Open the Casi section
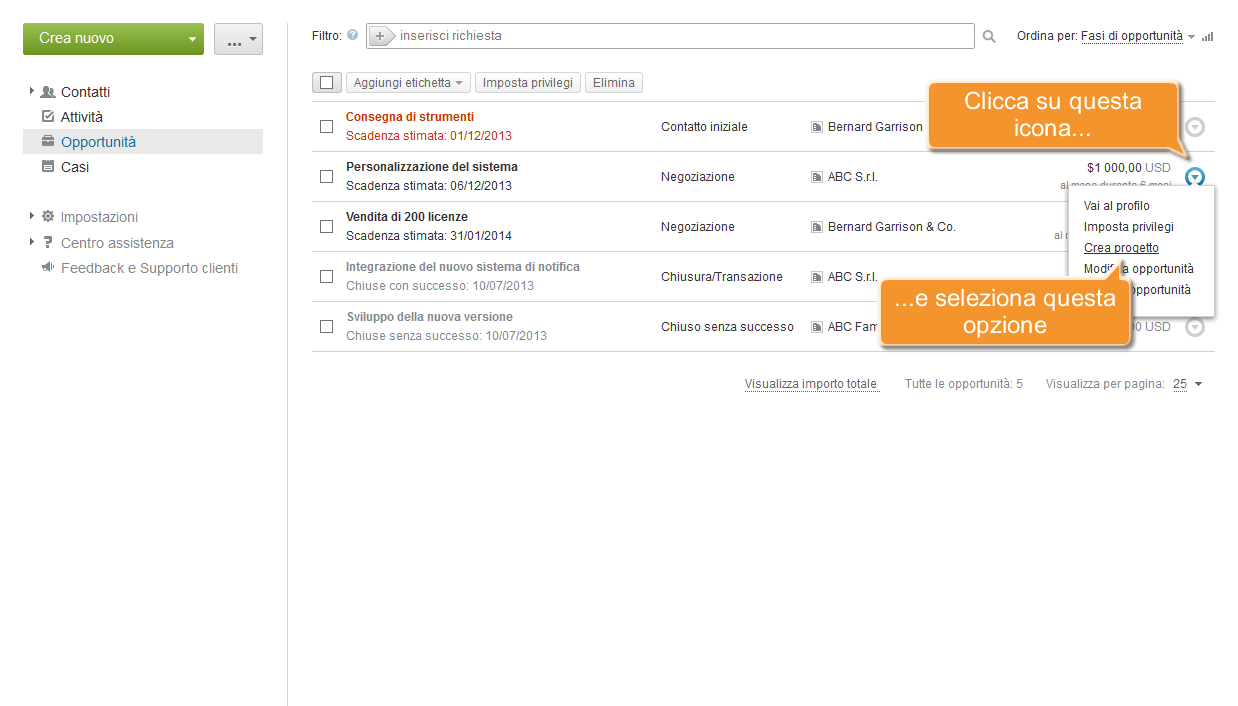The width and height of the screenshot is (1238, 706). click(x=75, y=167)
